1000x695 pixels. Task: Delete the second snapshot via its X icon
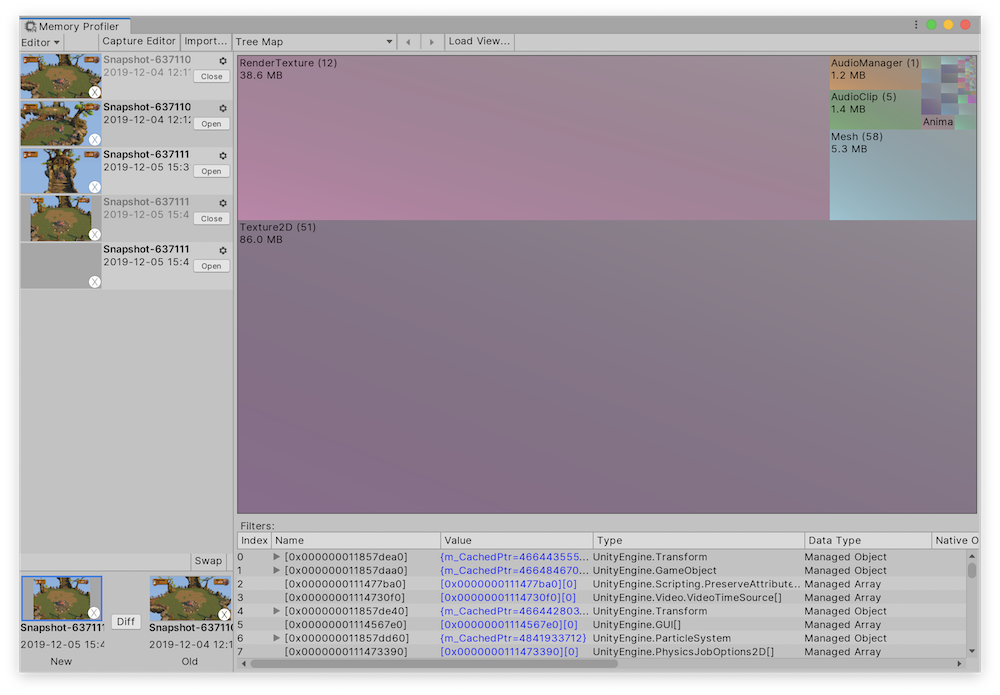point(94,139)
